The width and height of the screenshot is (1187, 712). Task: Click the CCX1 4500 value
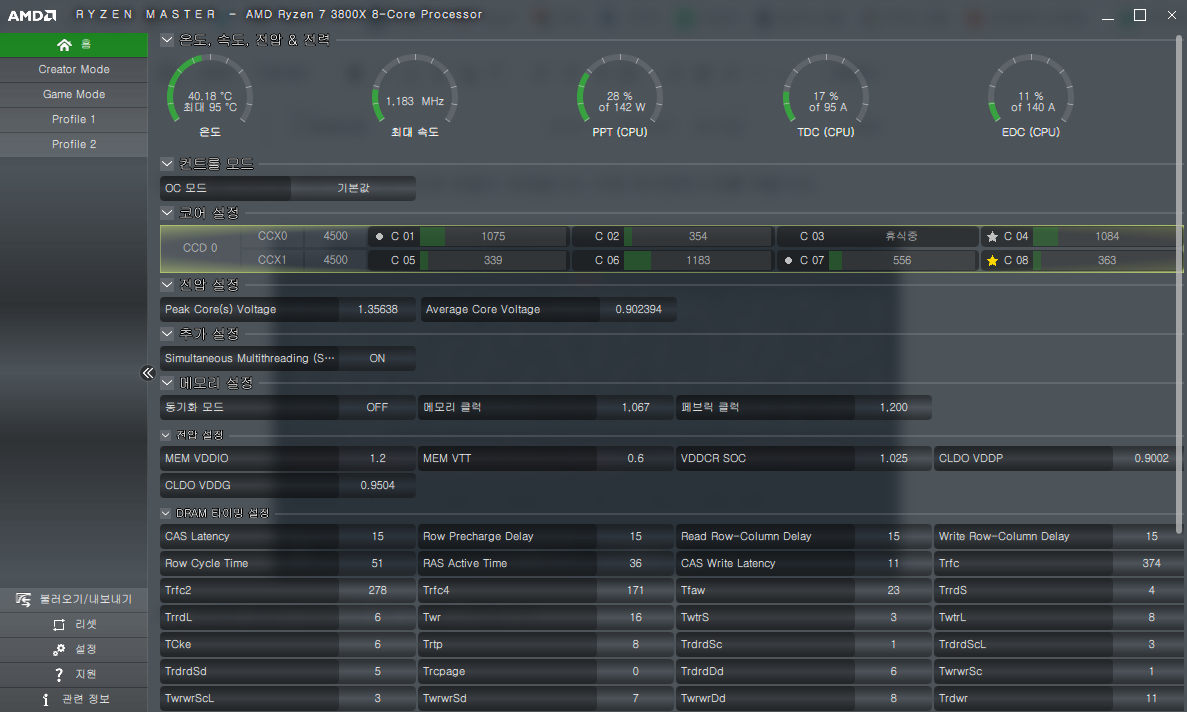pyautogui.click(x=335, y=260)
